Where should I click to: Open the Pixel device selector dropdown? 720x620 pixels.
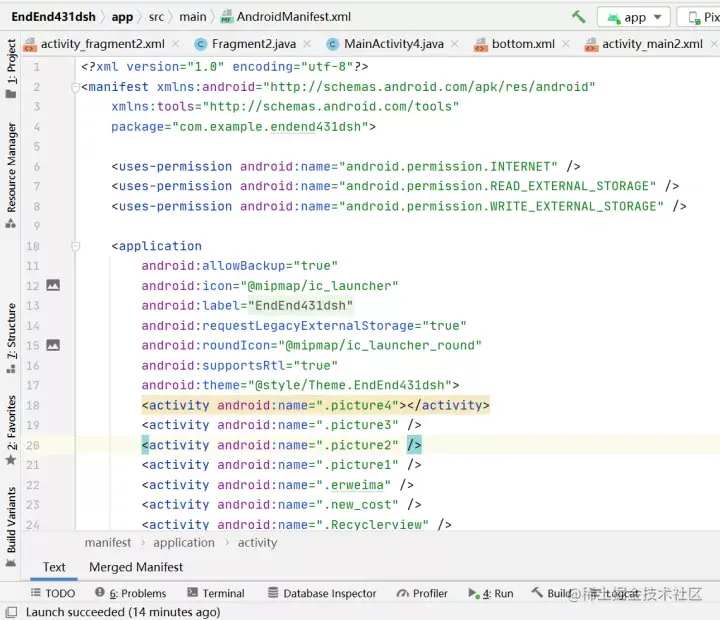pyautogui.click(x=700, y=17)
